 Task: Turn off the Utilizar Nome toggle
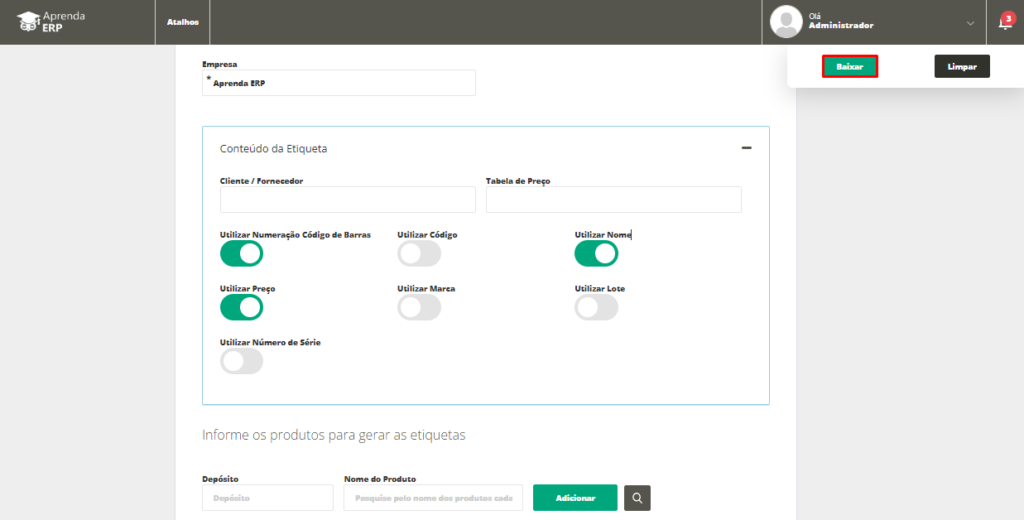[596, 253]
